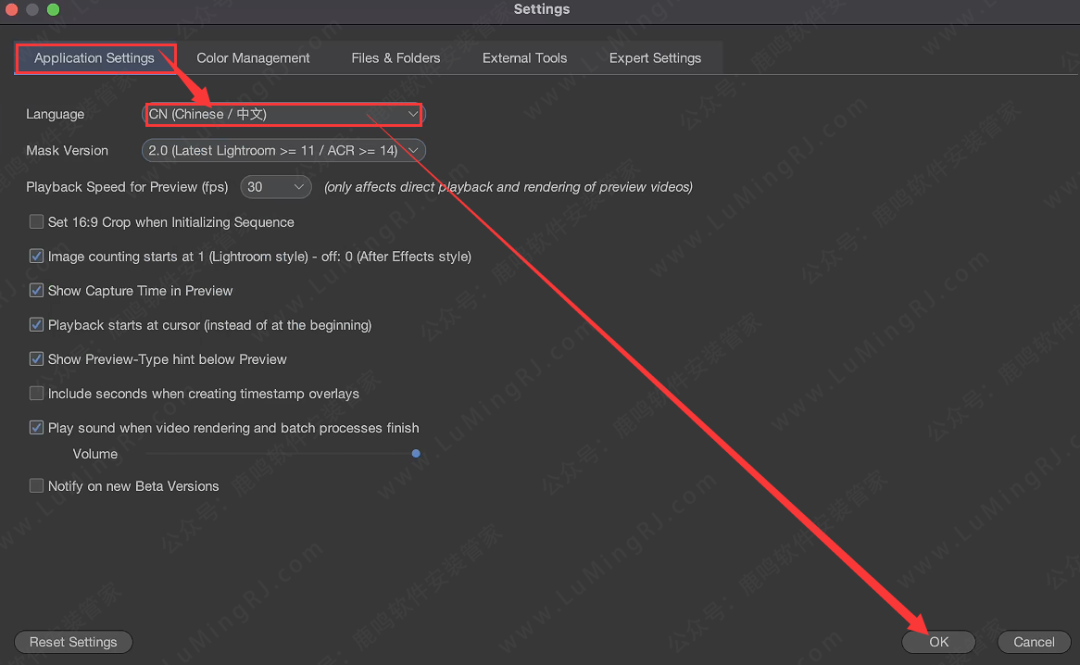Open the Files & Folders tab
Image resolution: width=1080 pixels, height=665 pixels.
tap(395, 58)
